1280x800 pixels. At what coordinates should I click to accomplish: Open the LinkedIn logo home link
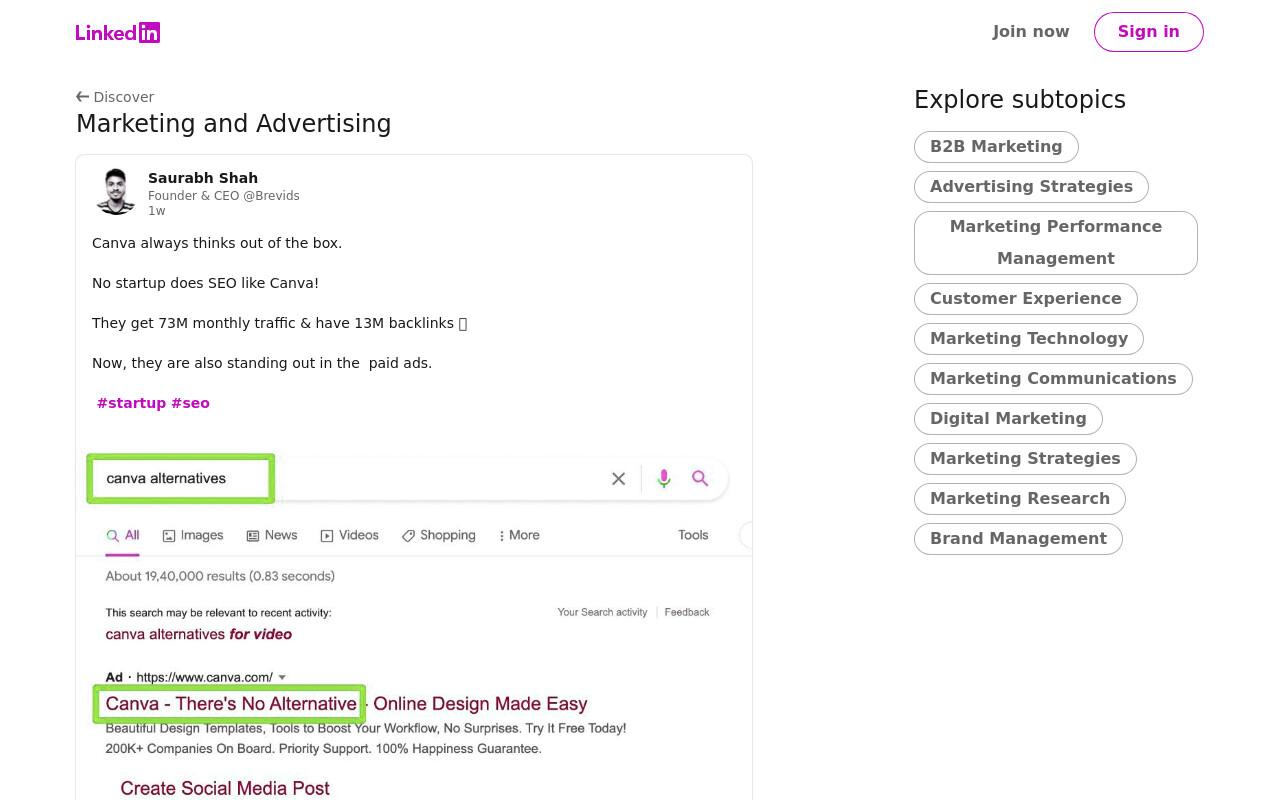(118, 32)
